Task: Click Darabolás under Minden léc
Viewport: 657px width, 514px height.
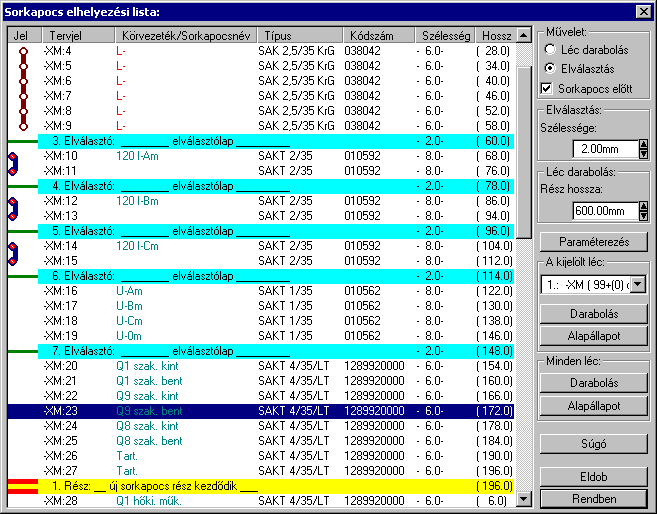Action: pyautogui.click(x=594, y=383)
